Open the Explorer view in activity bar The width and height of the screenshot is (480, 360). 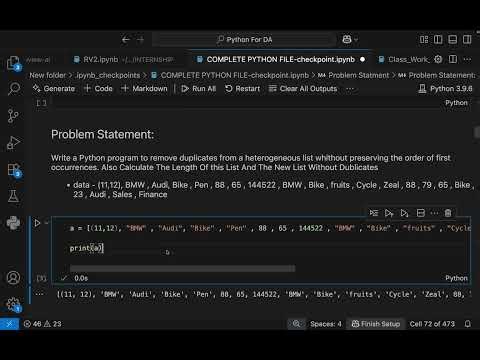13,63
